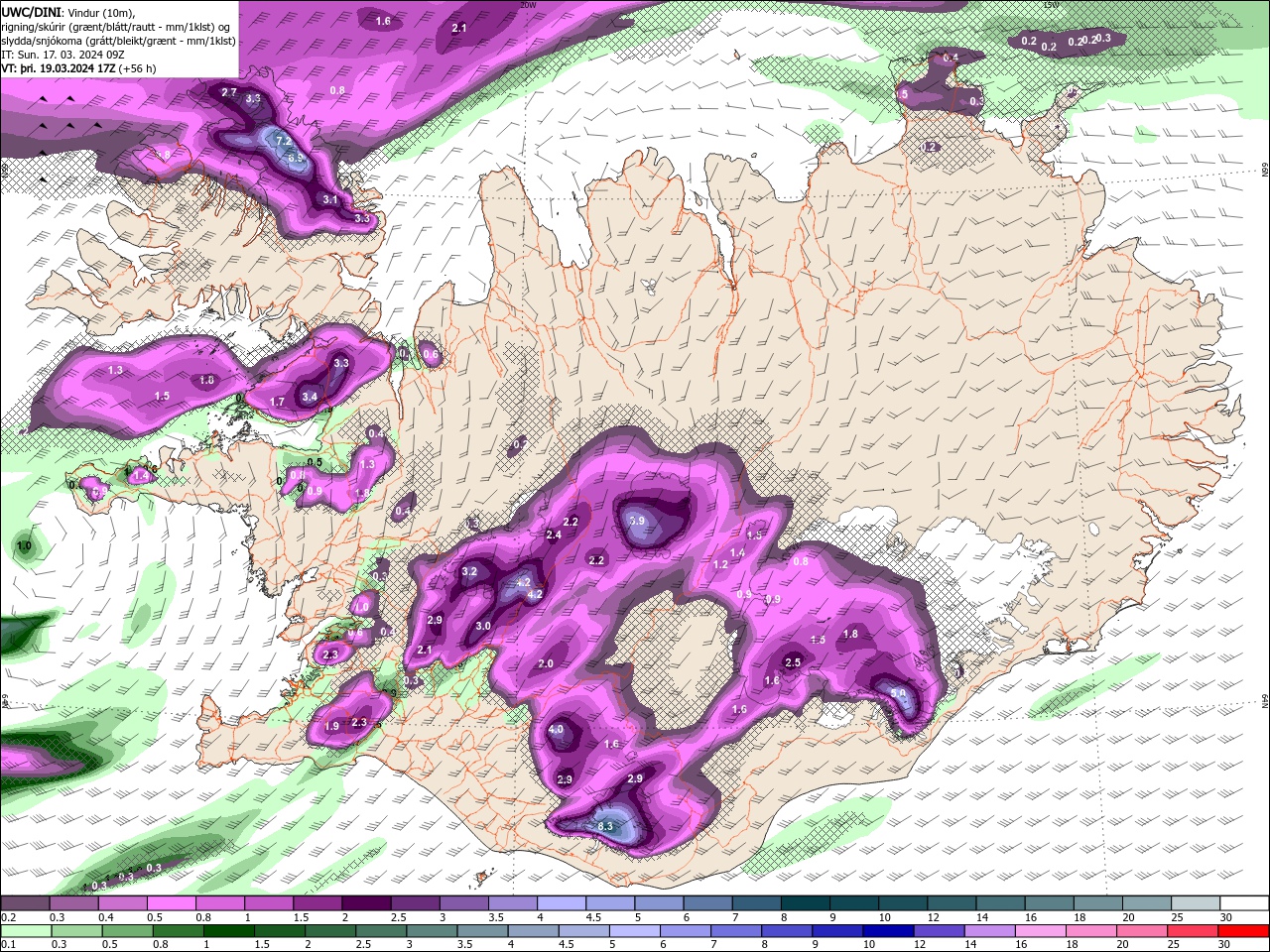The width and height of the screenshot is (1270, 952).
Task: Pick the pale swatch between 25 and 30, top scale
Action: coord(1196,903)
